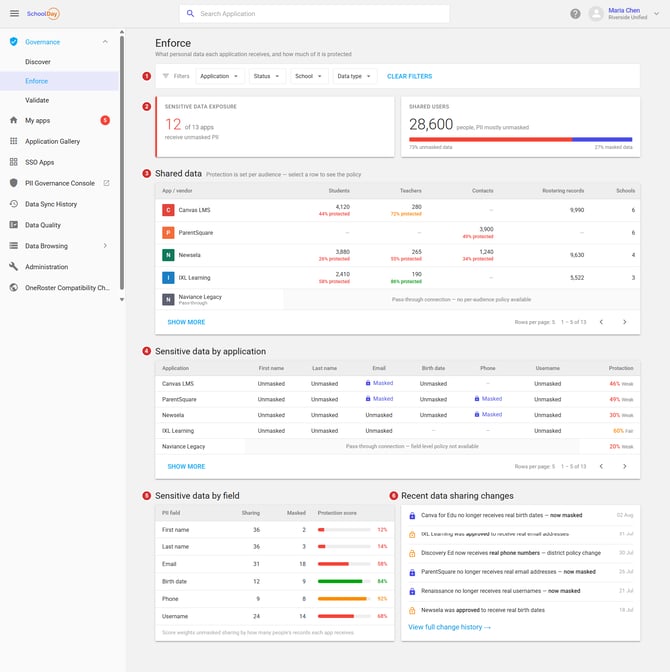Open the help question mark icon
The height and width of the screenshot is (672, 670).
click(575, 14)
